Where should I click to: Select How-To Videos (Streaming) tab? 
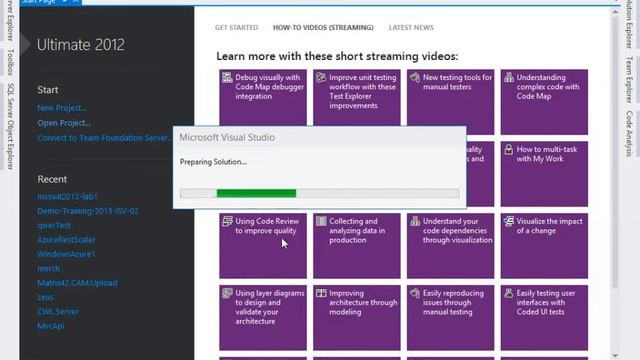323,28
